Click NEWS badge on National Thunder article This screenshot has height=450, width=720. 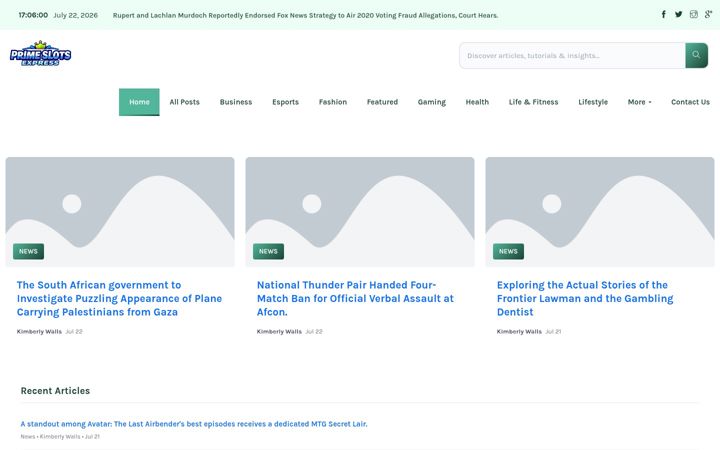[x=268, y=251]
